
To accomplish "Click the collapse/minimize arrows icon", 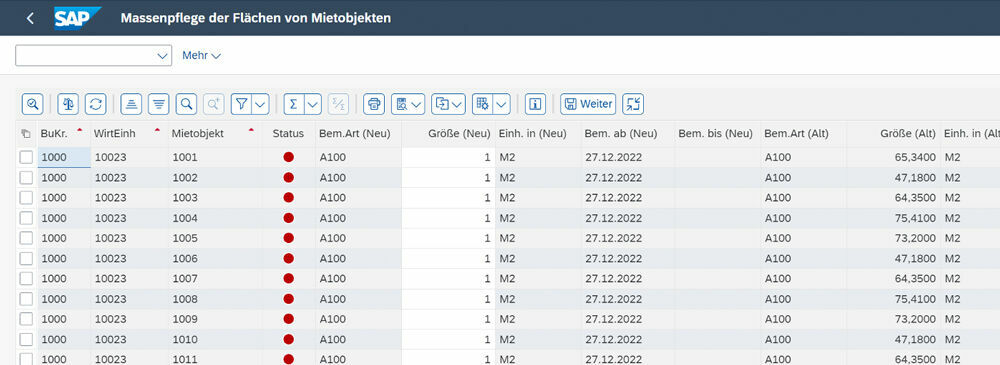I will coord(633,104).
